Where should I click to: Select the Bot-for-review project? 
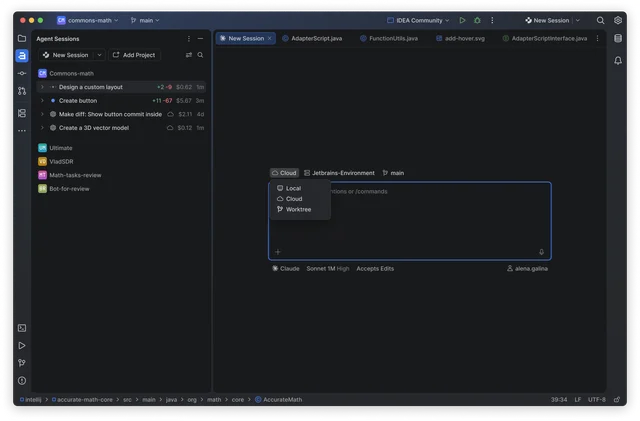pos(64,189)
